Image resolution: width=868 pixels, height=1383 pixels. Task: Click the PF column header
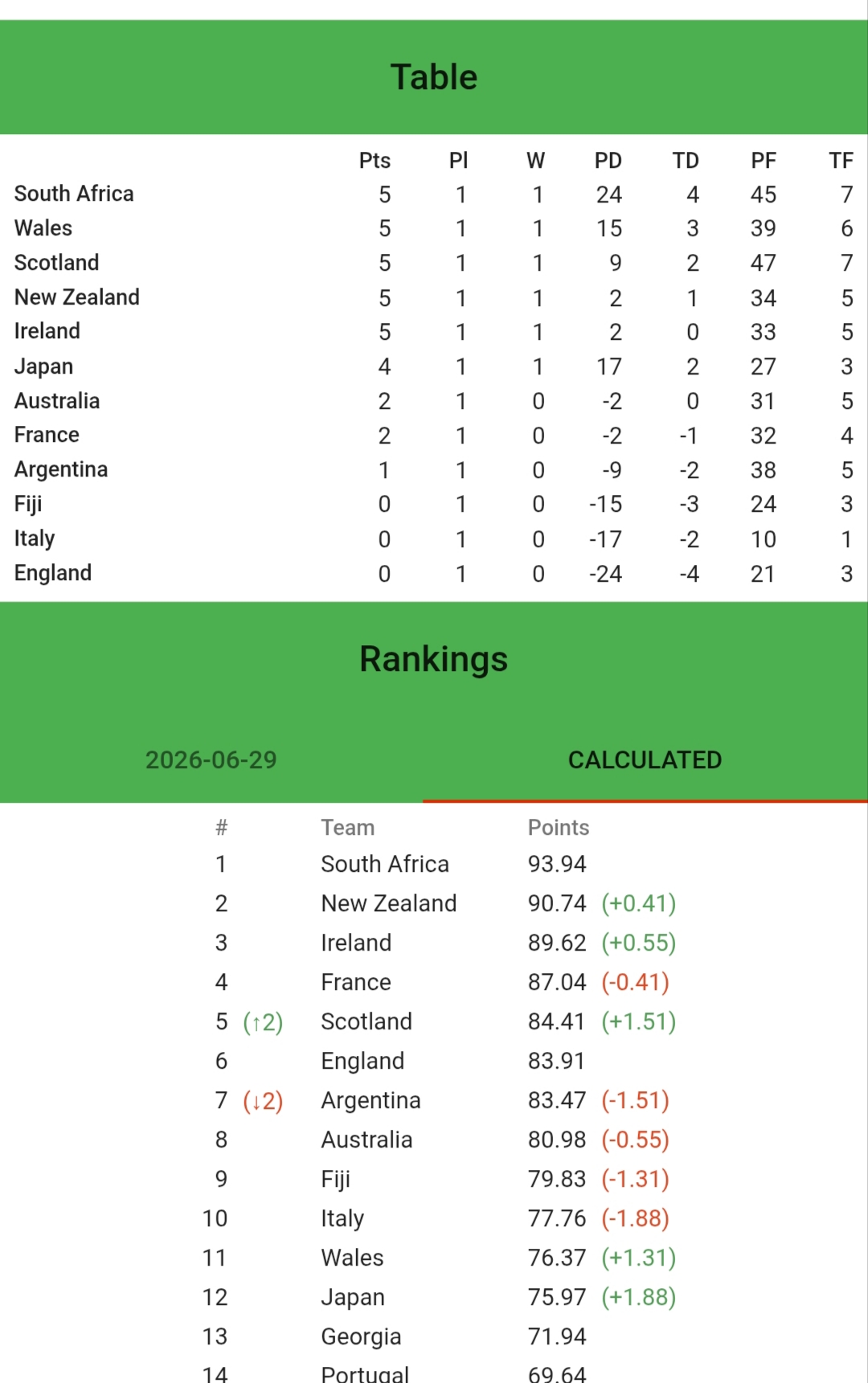pyautogui.click(x=764, y=161)
